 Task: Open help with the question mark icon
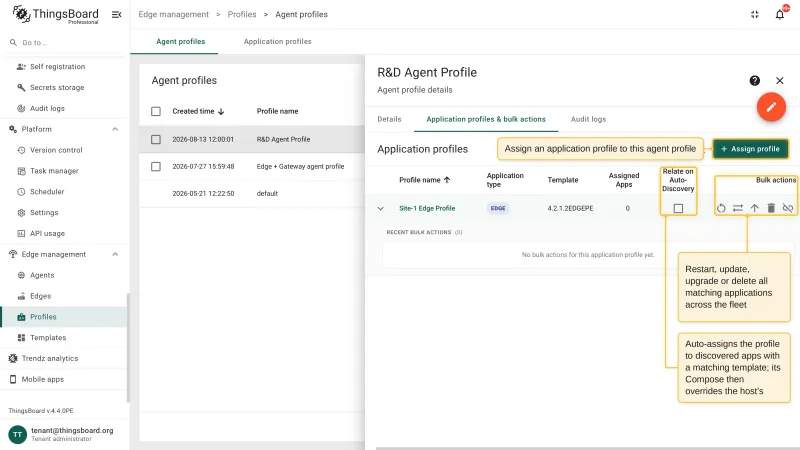click(755, 81)
